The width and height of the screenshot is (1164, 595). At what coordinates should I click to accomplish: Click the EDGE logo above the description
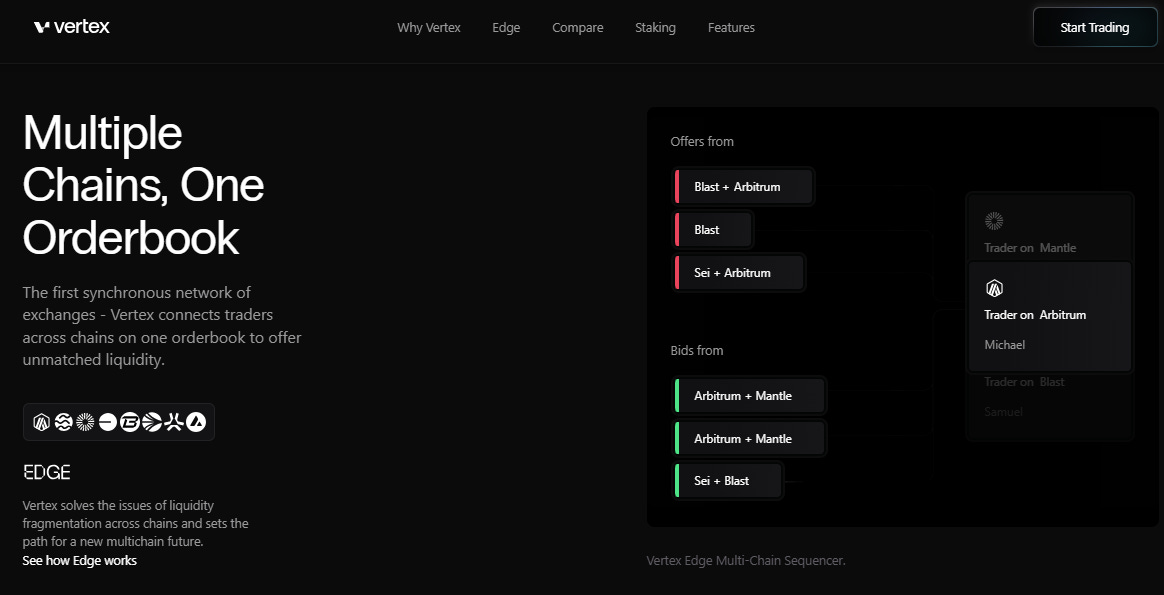pos(47,472)
